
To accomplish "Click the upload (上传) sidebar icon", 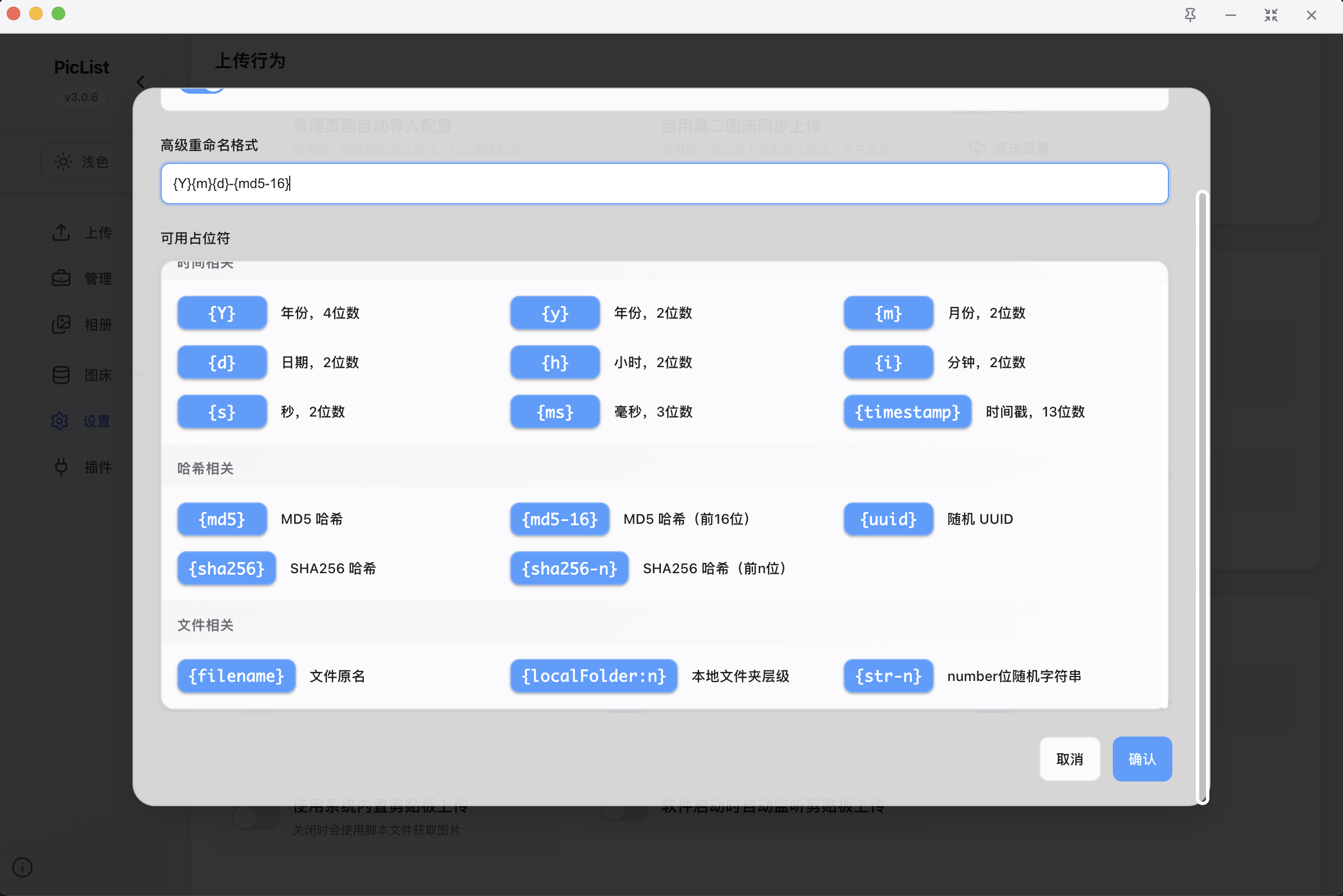I will pos(61,232).
